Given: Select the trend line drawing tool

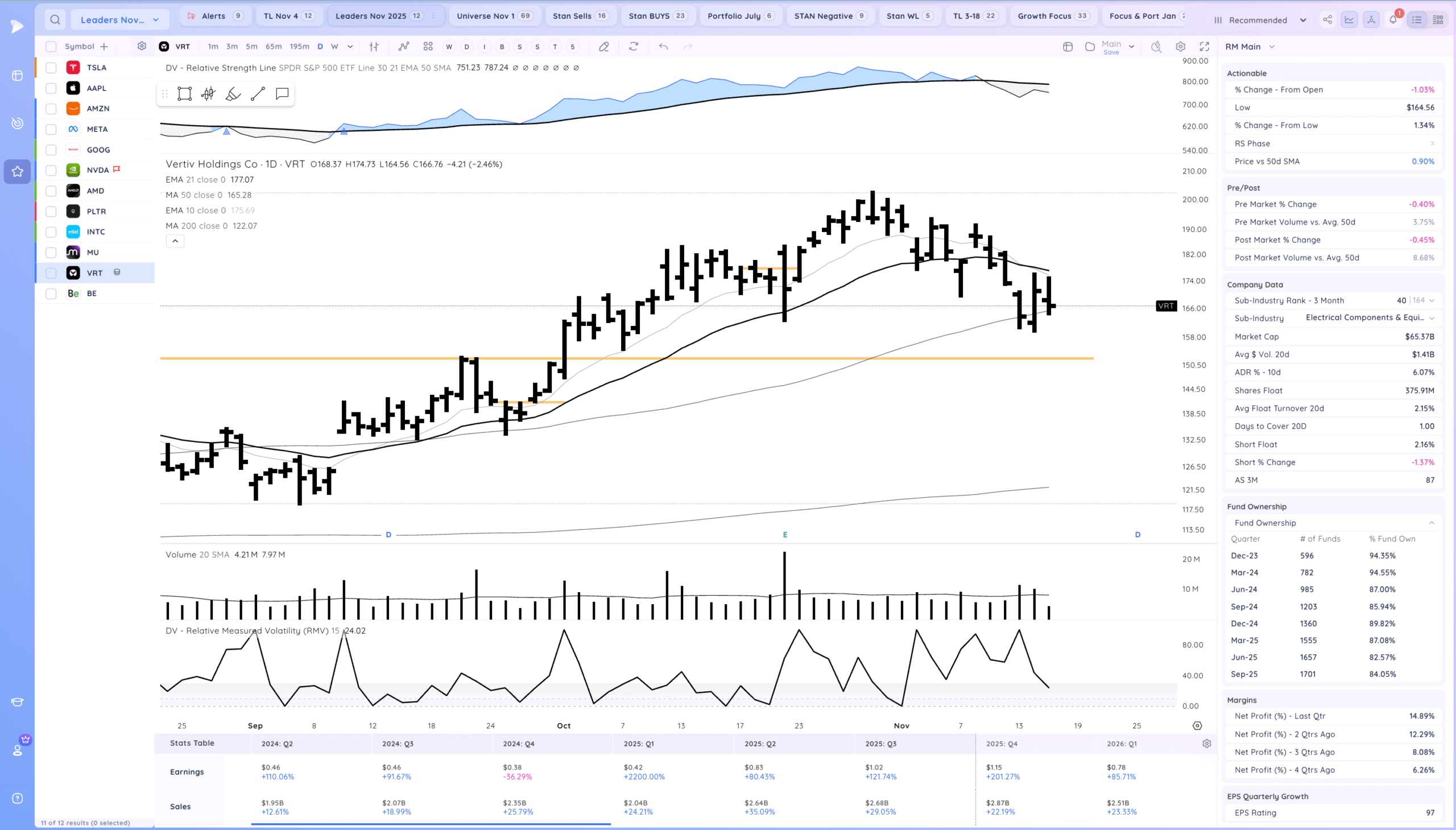Looking at the screenshot, I should pos(258,94).
